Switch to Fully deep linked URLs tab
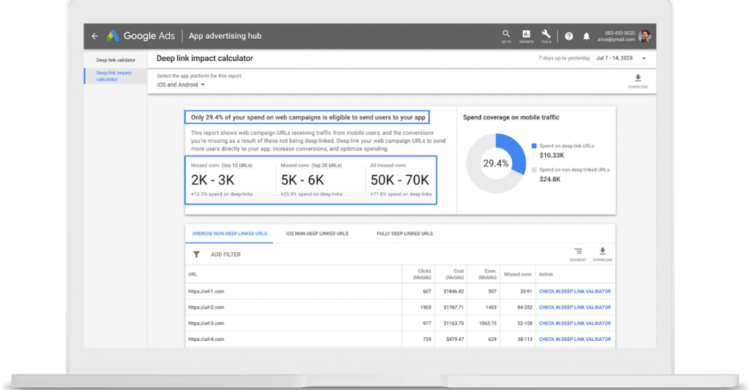The height and width of the screenshot is (390, 750). point(405,234)
